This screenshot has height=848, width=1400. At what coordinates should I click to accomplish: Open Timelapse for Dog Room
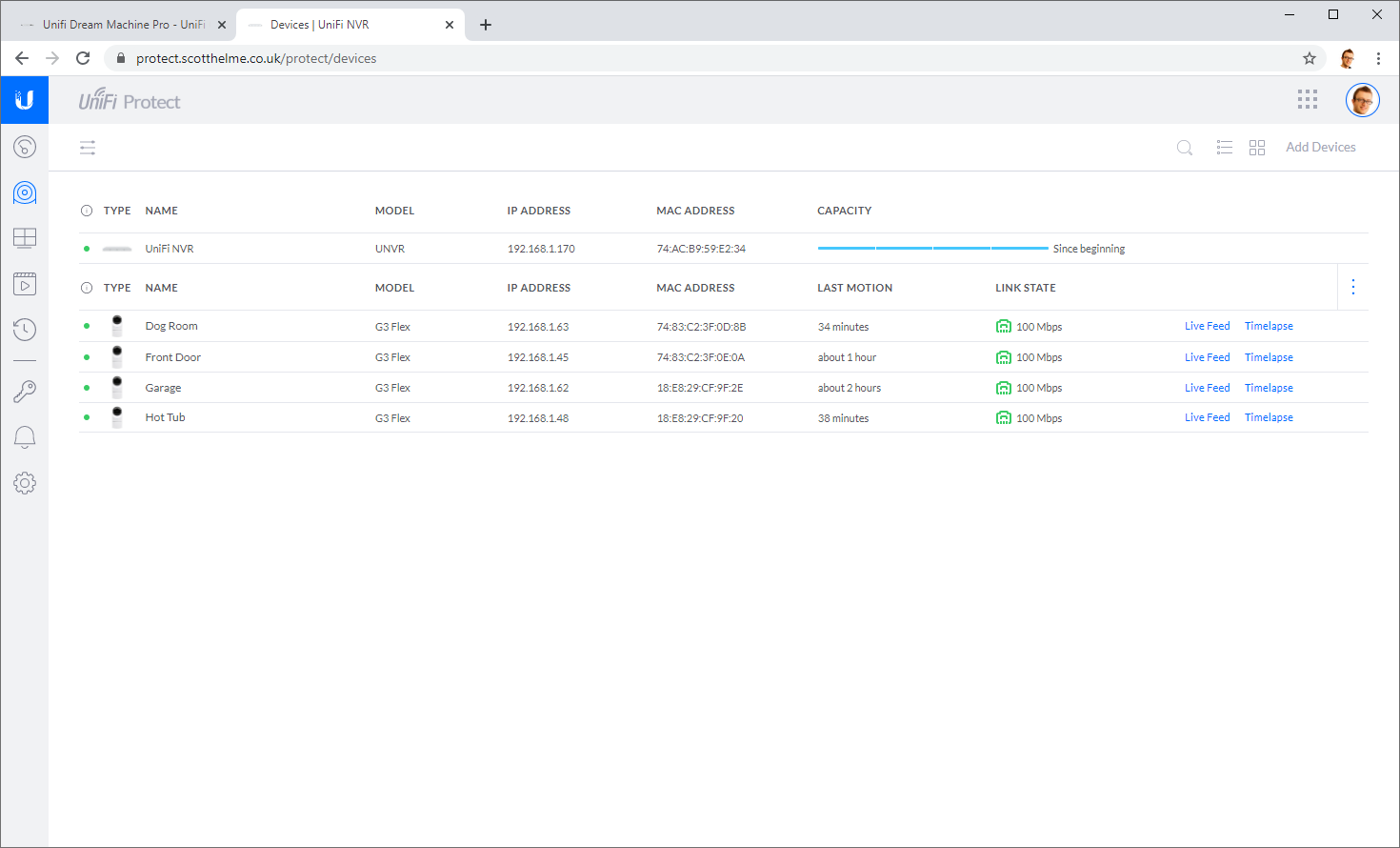(1269, 326)
